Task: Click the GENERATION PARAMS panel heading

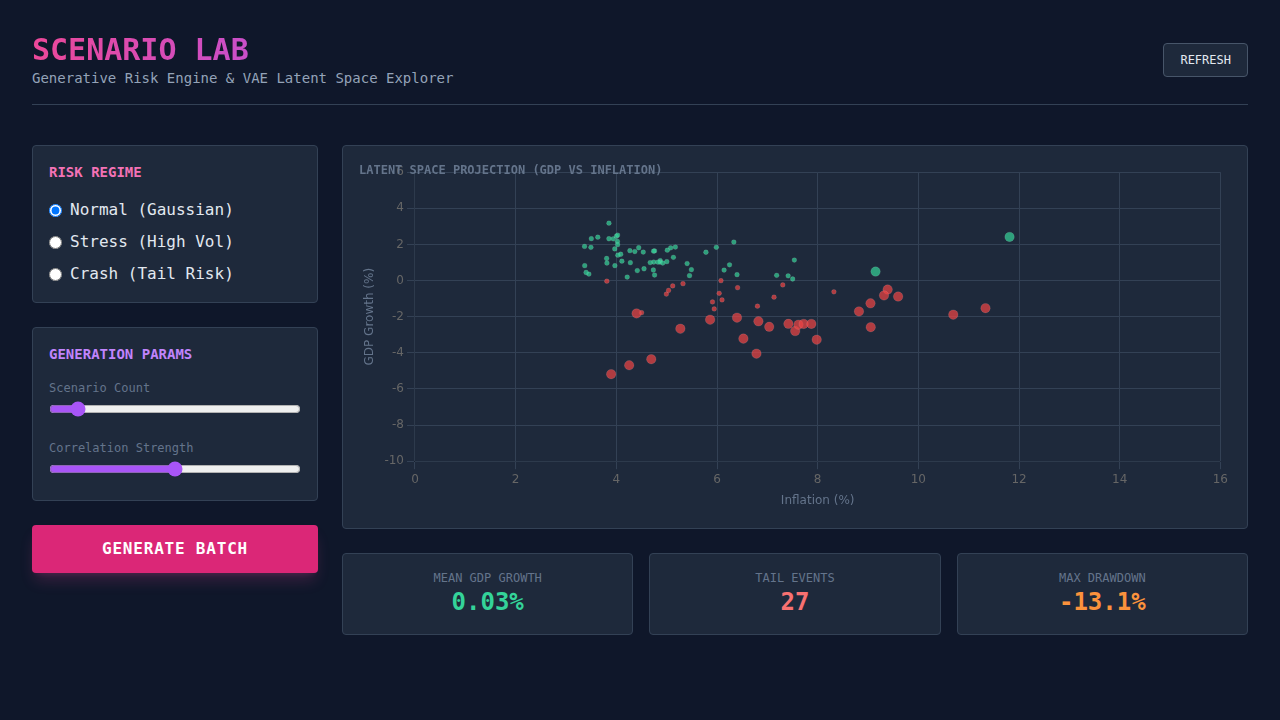Action: (x=120, y=354)
